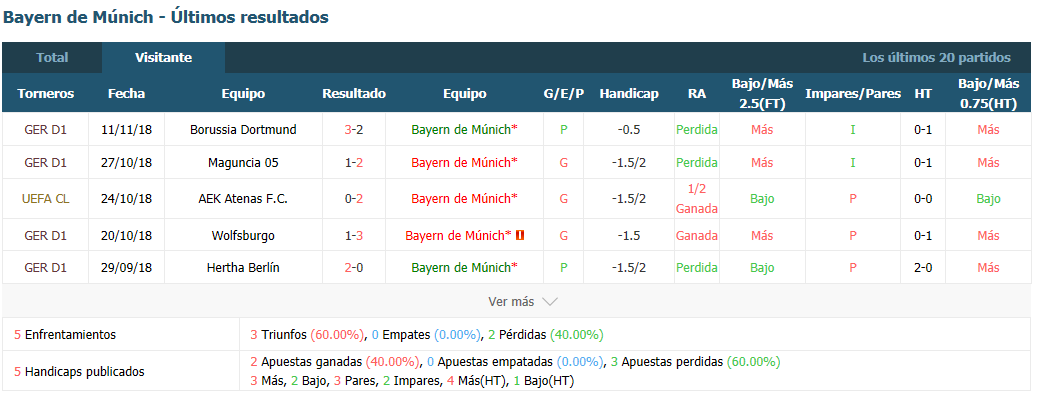Image resolution: width=1038 pixels, height=393 pixels.
Task: Click the G/E/P column header
Action: 563,93
